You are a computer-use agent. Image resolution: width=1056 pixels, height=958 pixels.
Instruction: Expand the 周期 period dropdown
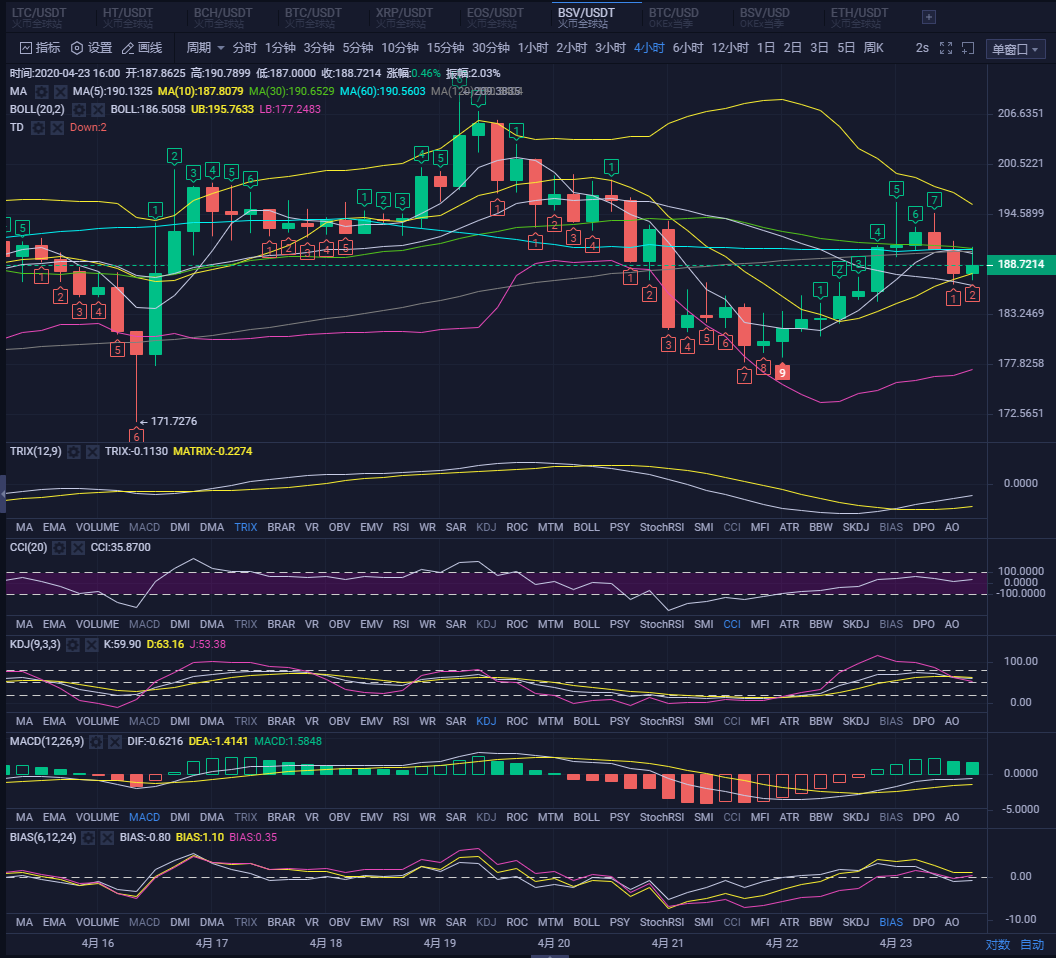[x=205, y=48]
